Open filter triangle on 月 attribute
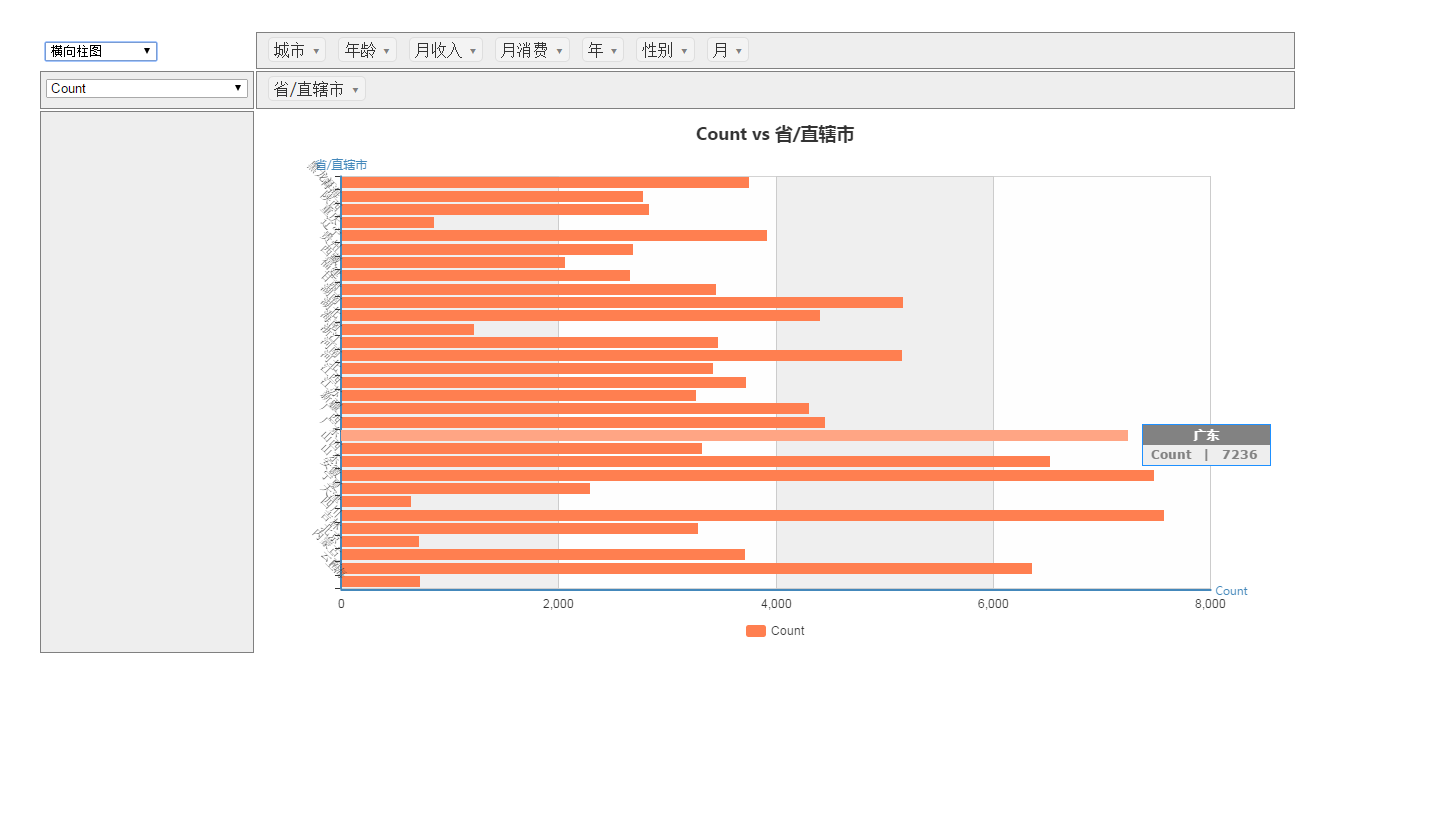Screen dimensions: 1452x815 point(739,51)
